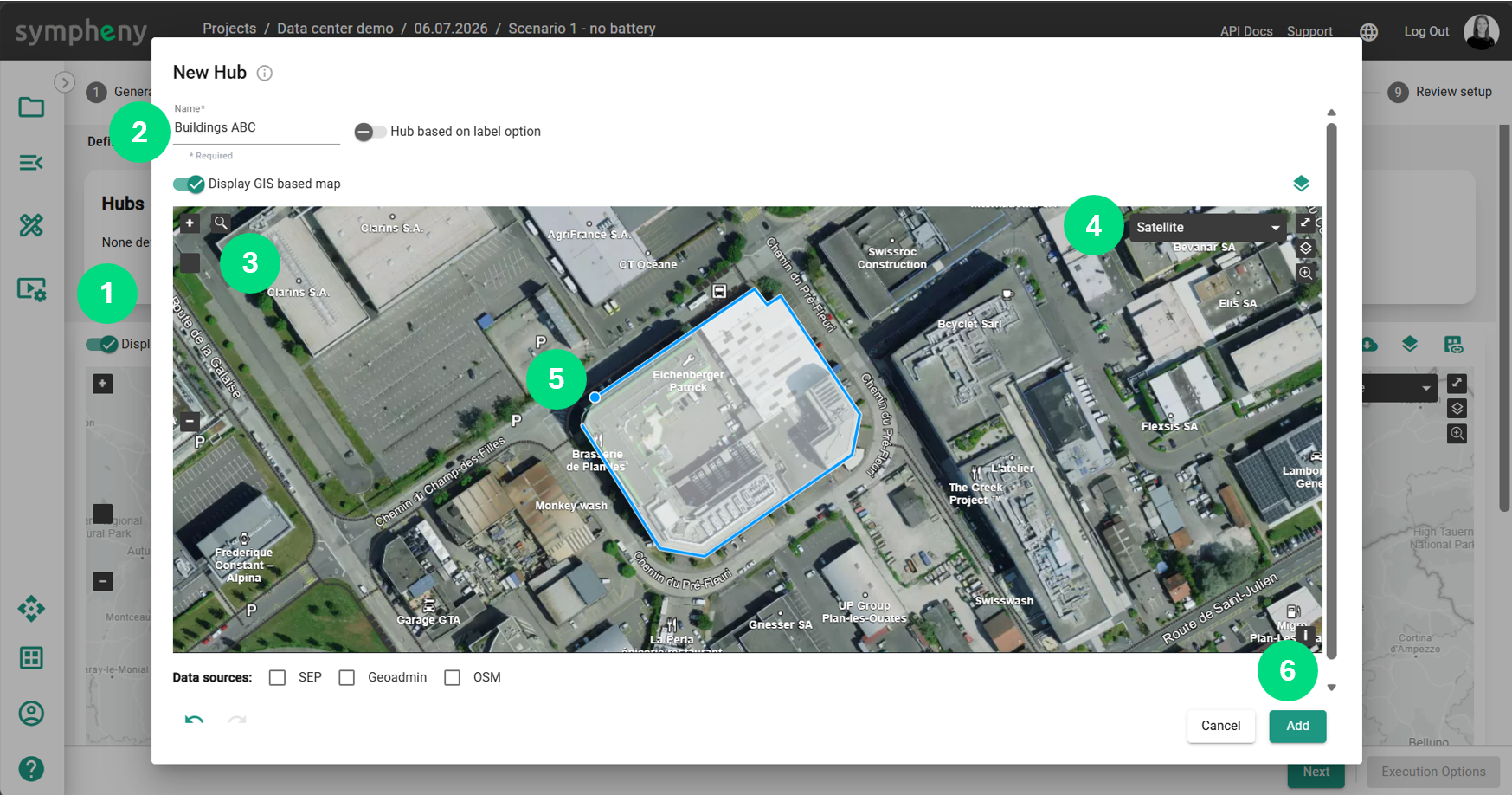Zoom in on the New Hub map
1512x795 pixels.
point(190,223)
